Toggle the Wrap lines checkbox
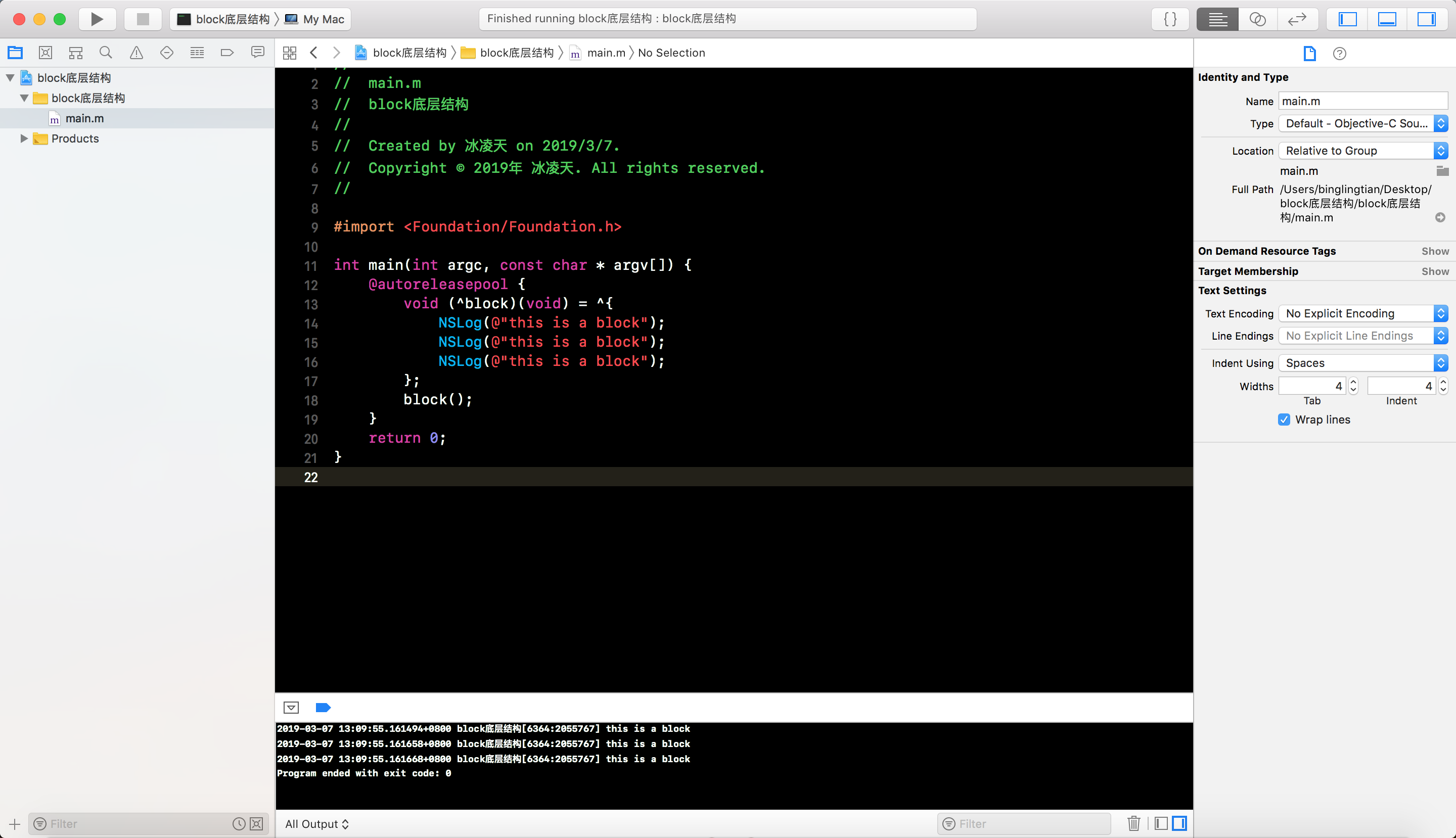This screenshot has height=838, width=1456. point(1284,420)
